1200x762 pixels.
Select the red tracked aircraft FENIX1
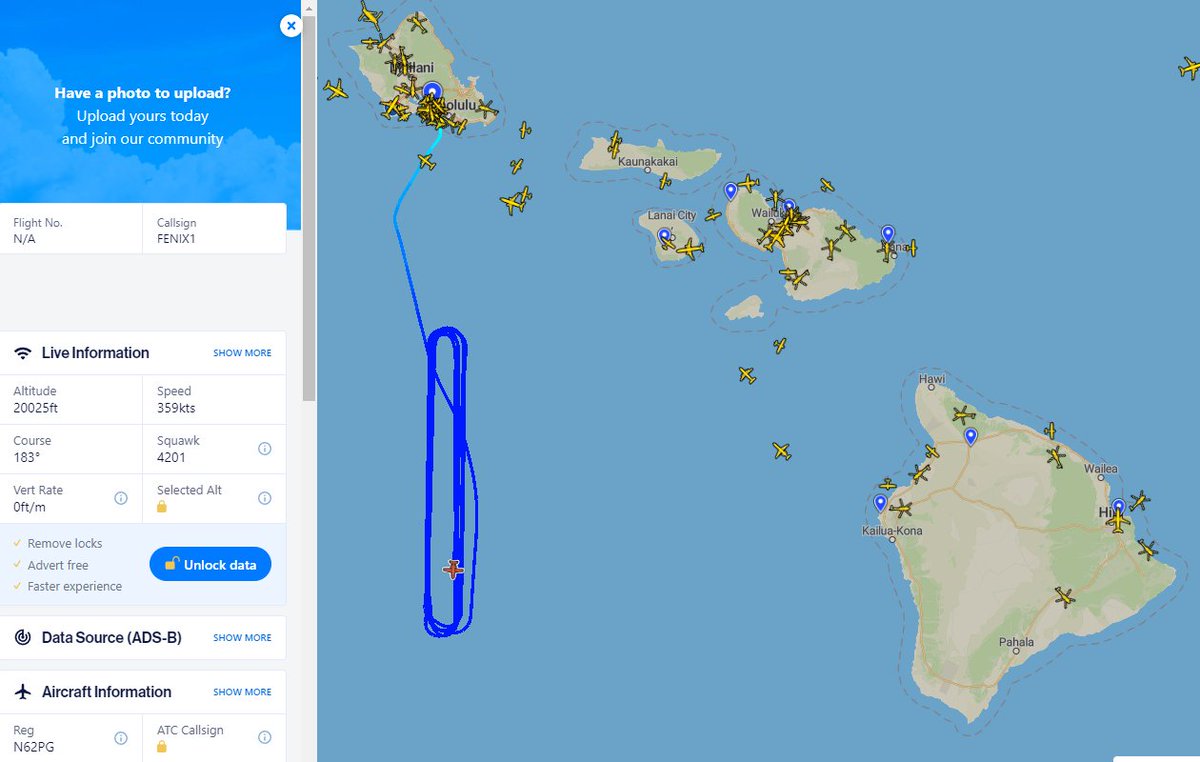pyautogui.click(x=453, y=570)
